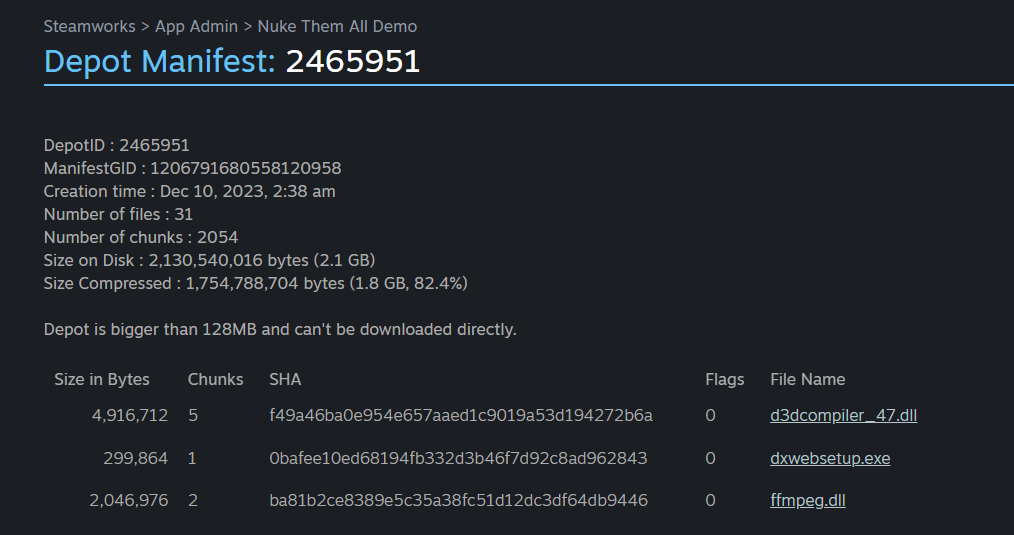The width and height of the screenshot is (1014, 535).
Task: Go to App Admin breadcrumb
Action: (196, 27)
